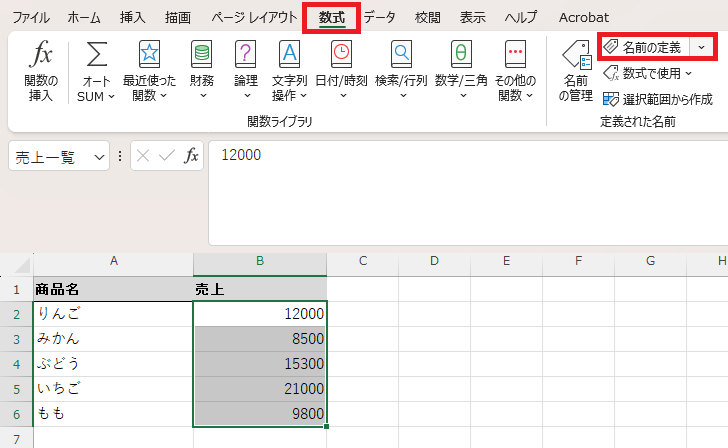
Task: Select column F header
Action: click(x=578, y=264)
